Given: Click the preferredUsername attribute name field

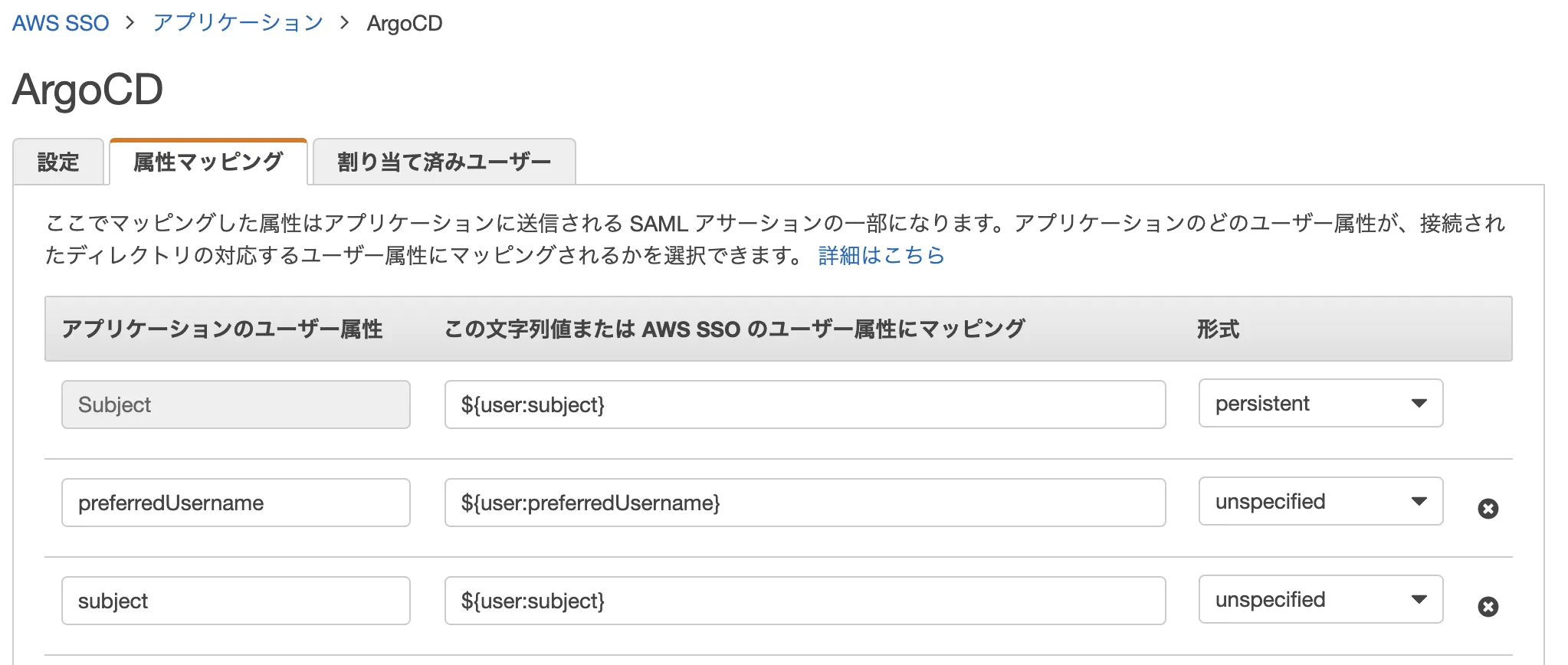Looking at the screenshot, I should [x=236, y=503].
